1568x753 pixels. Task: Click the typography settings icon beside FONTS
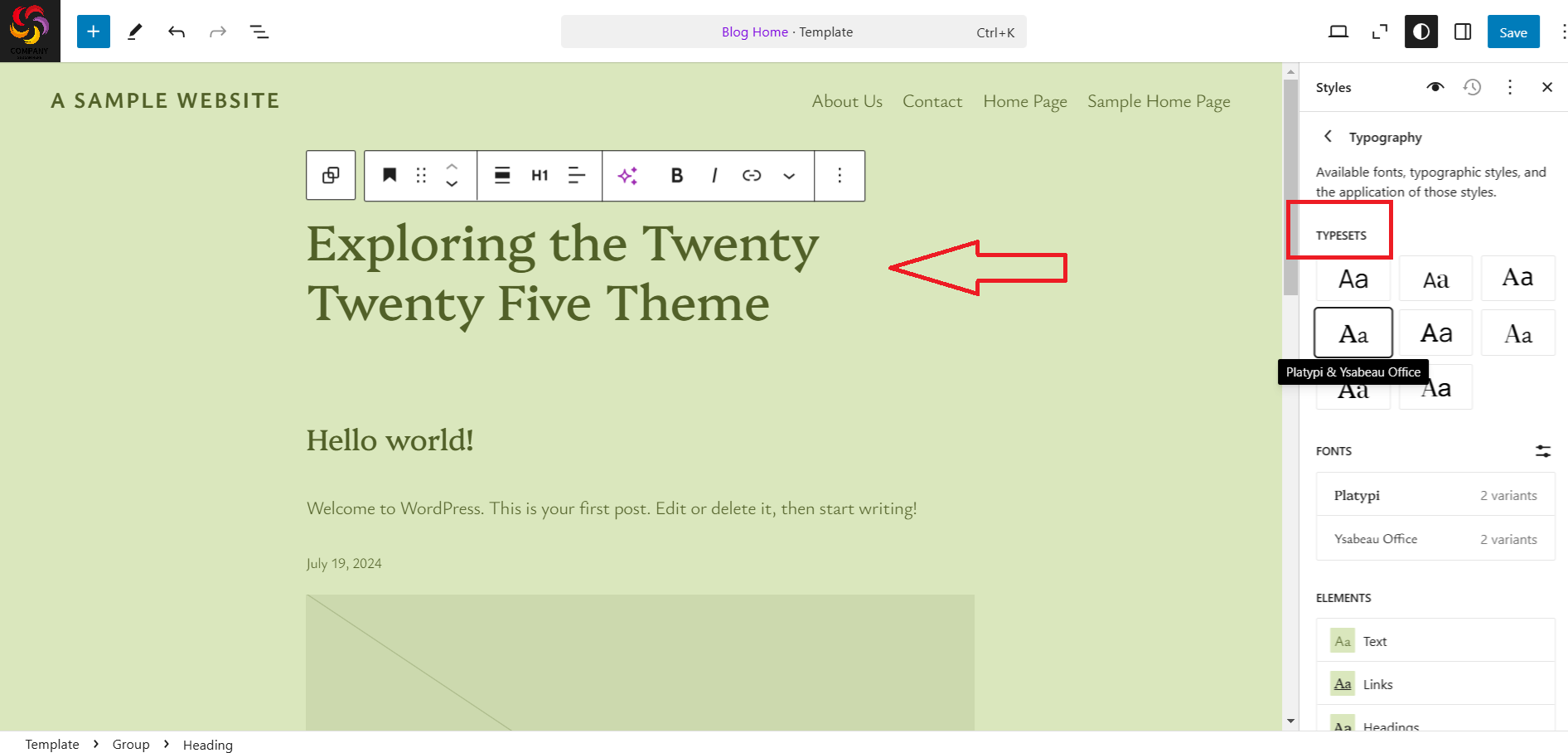(1543, 451)
